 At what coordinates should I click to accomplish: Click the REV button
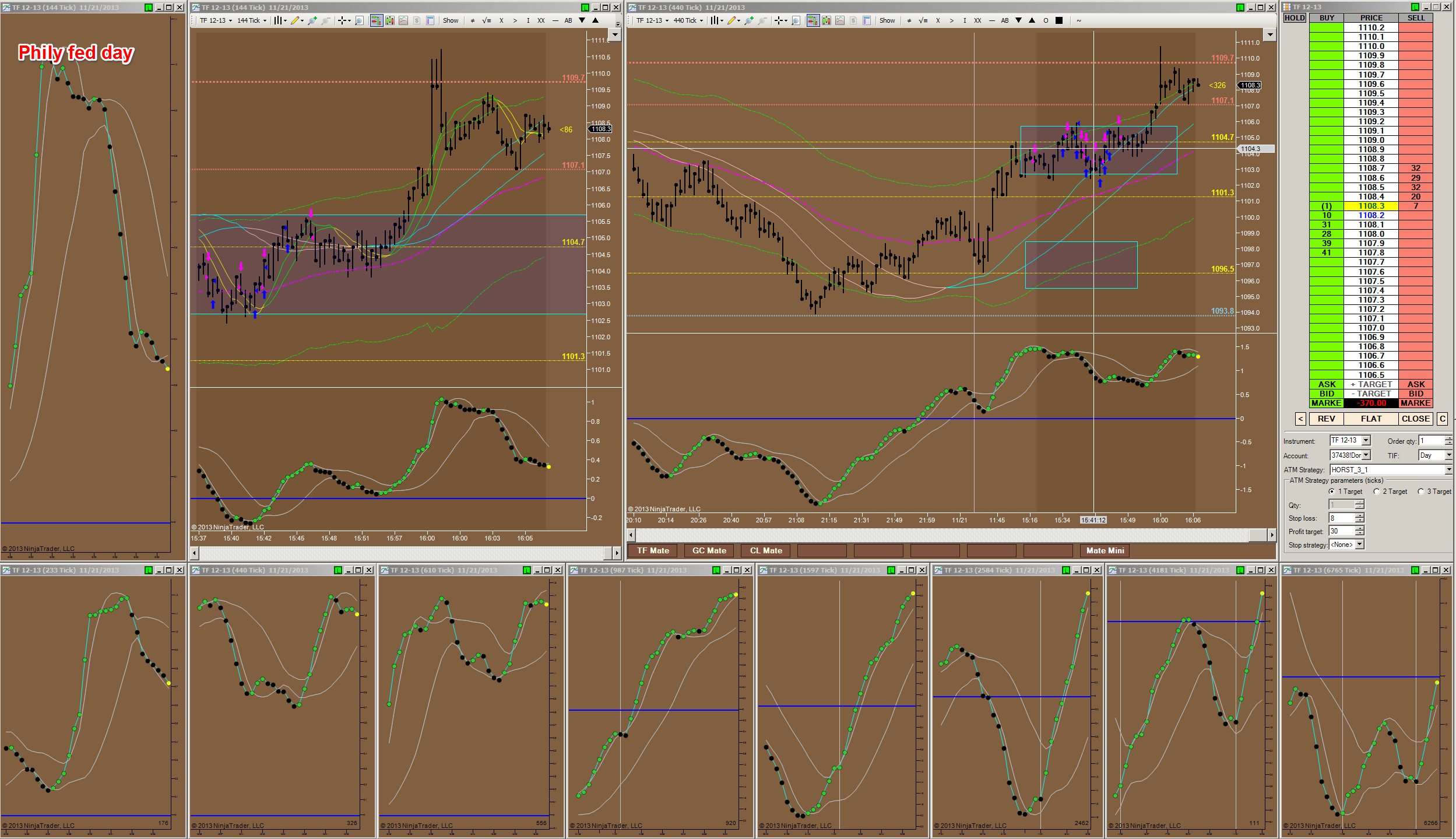click(1326, 419)
